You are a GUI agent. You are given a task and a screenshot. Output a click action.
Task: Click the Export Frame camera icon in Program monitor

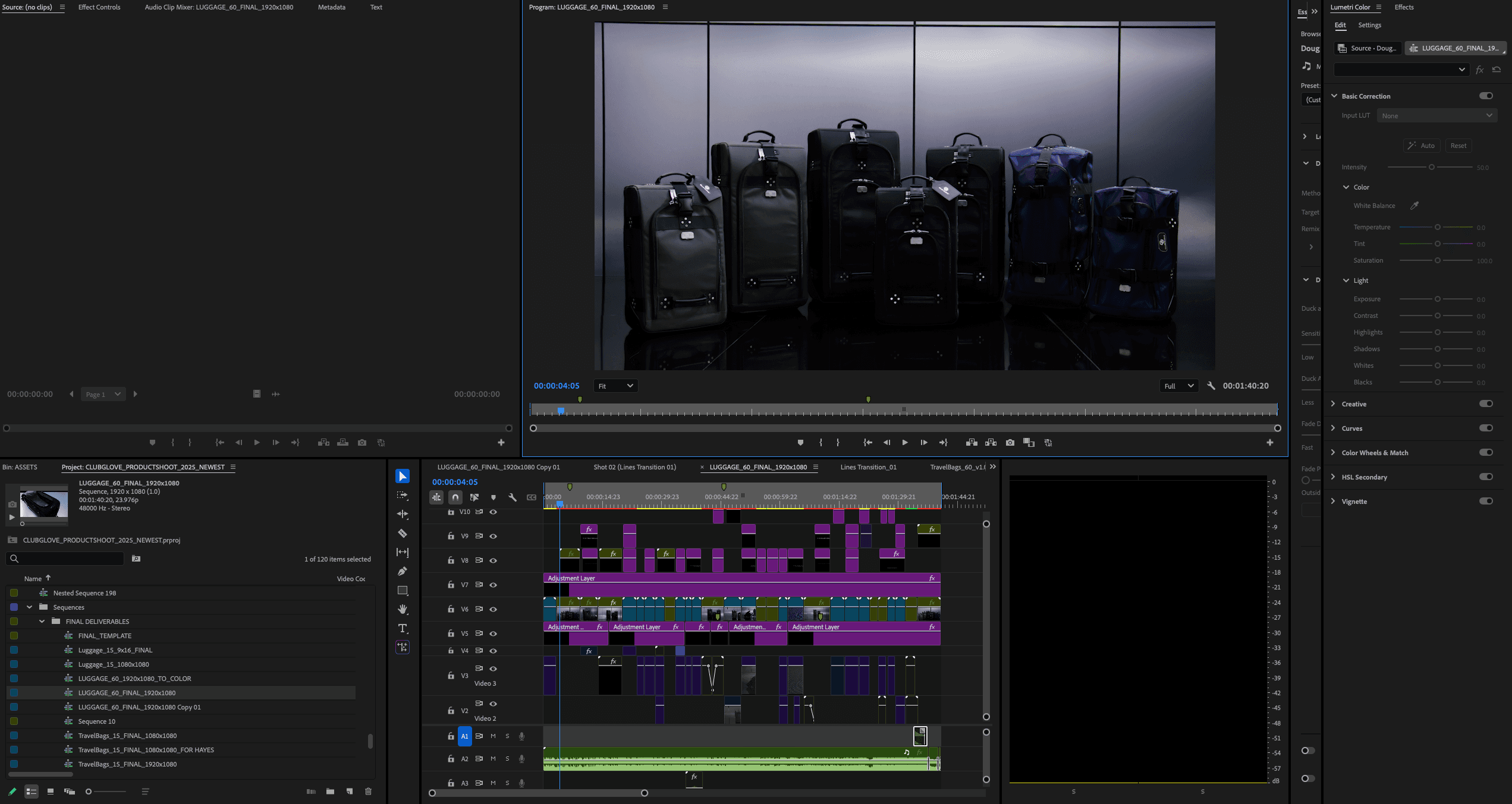1010,443
